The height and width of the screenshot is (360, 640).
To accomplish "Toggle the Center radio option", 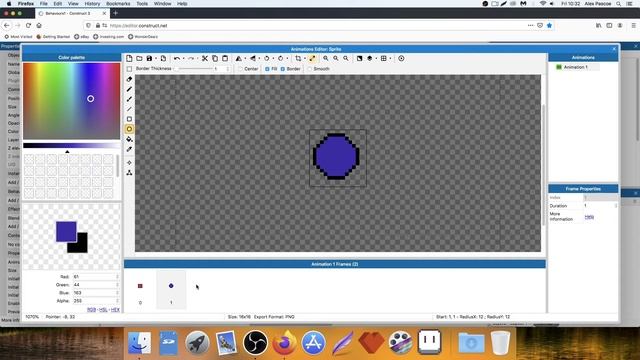I will click(240, 69).
